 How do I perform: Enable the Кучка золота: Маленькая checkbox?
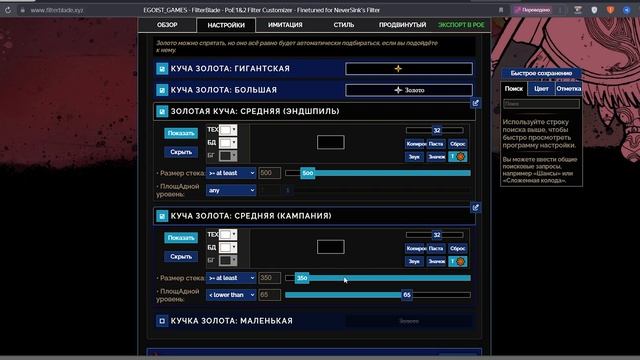pos(162,321)
